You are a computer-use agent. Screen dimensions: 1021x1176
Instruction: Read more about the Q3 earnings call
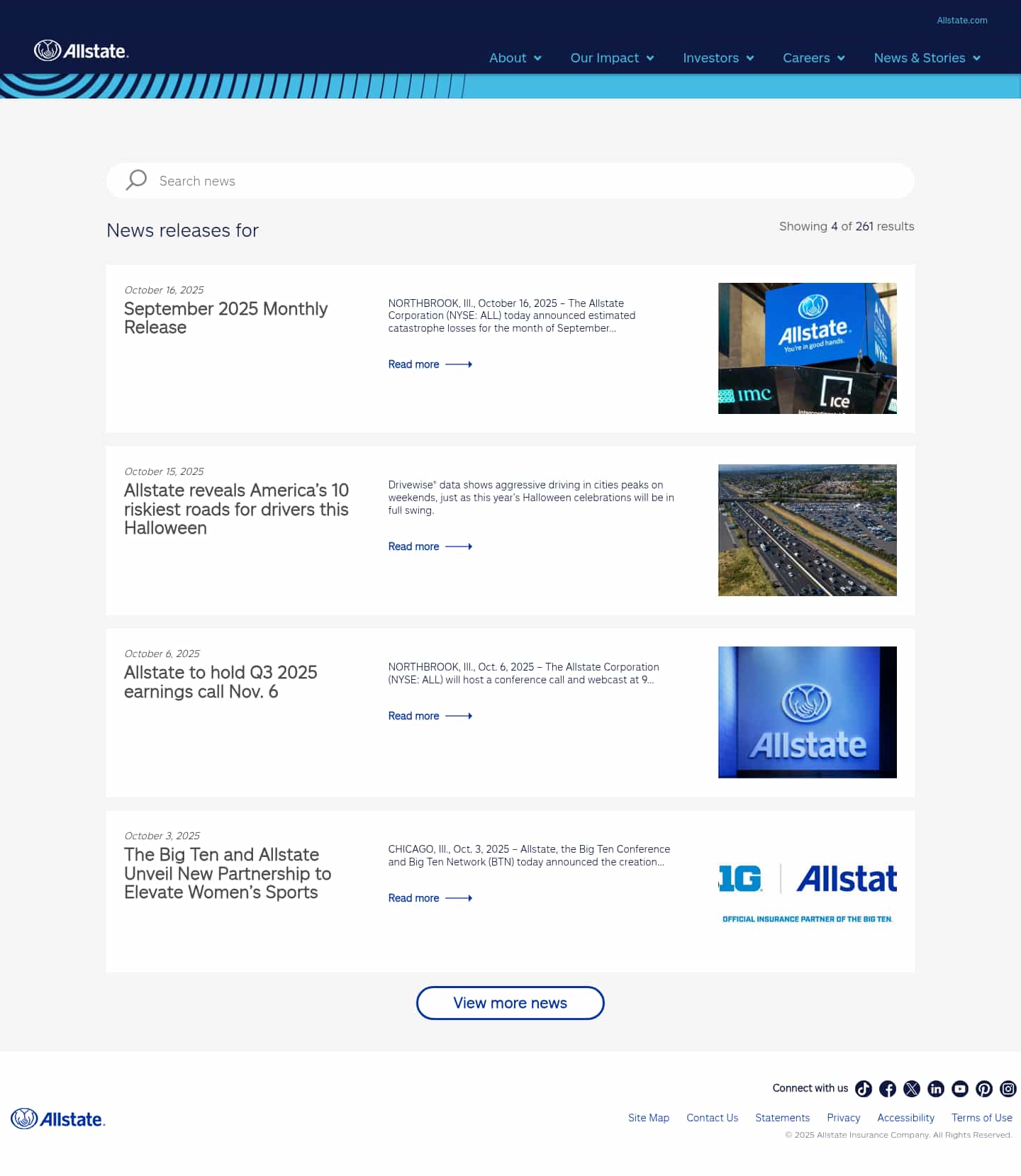(430, 716)
